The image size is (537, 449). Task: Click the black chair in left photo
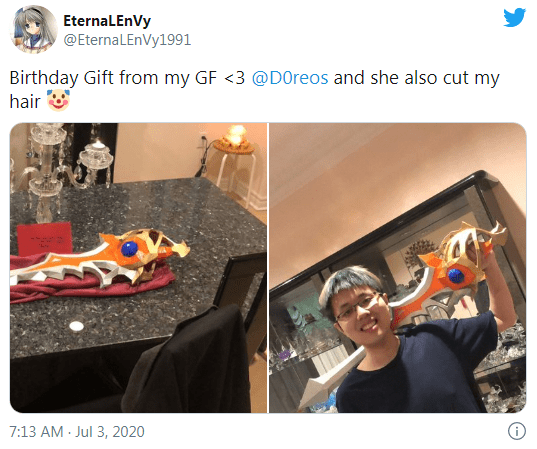188,360
